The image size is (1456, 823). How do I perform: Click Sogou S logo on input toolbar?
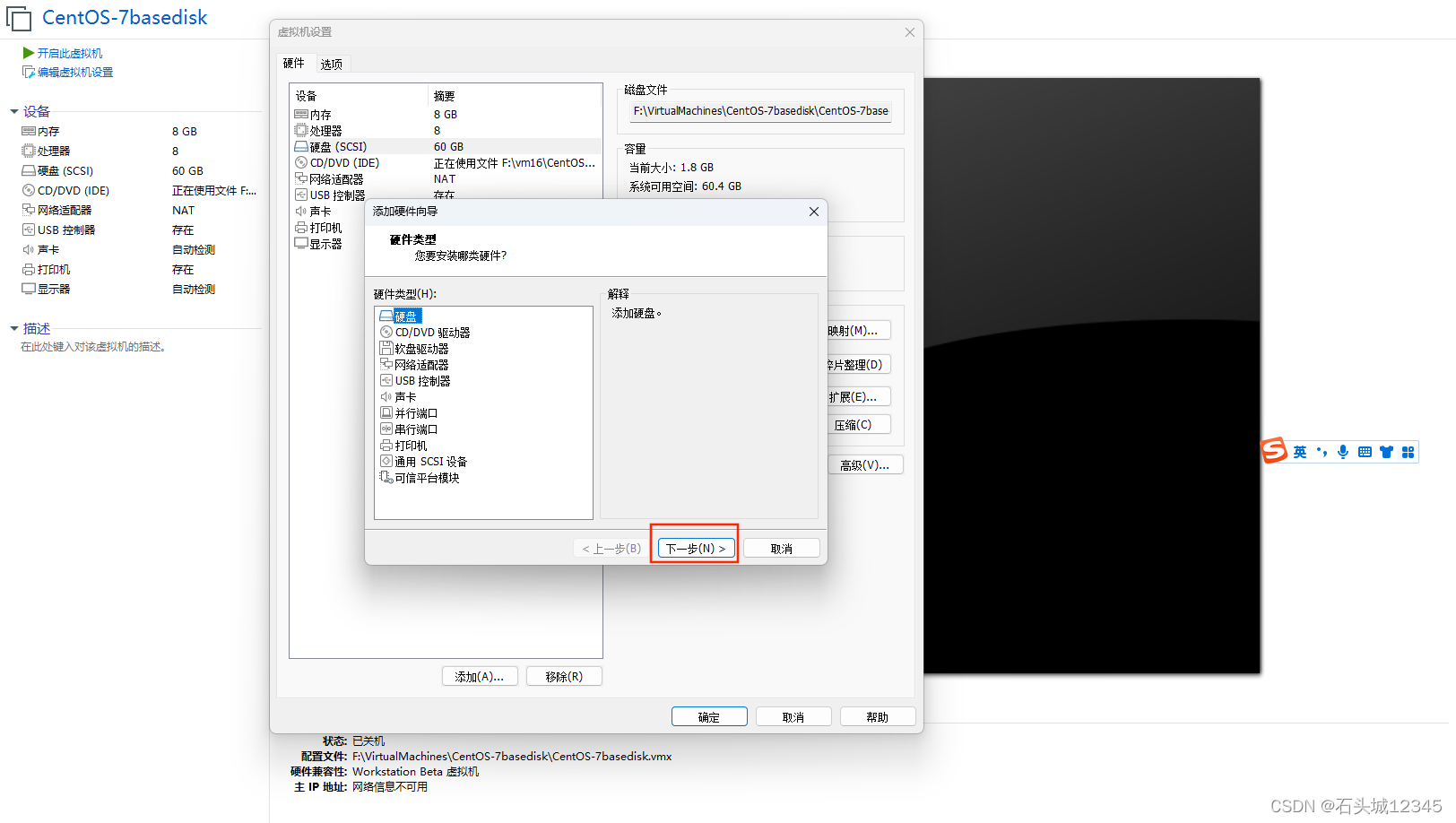point(1274,451)
